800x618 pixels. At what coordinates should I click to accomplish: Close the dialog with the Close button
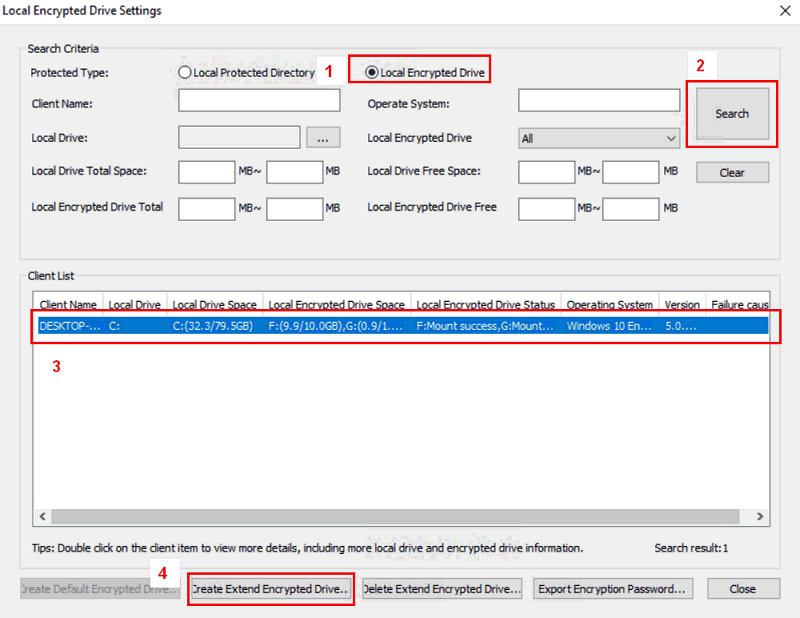742,589
